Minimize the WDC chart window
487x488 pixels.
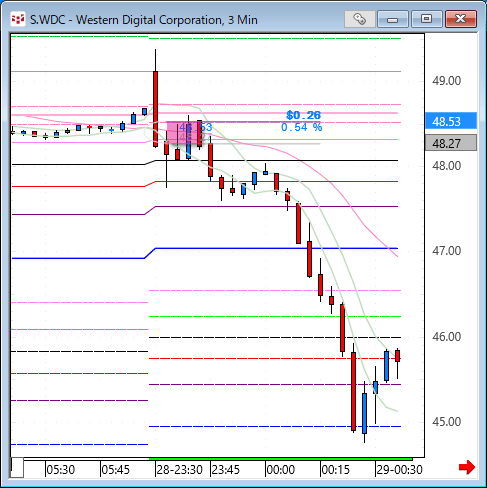(x=393, y=19)
